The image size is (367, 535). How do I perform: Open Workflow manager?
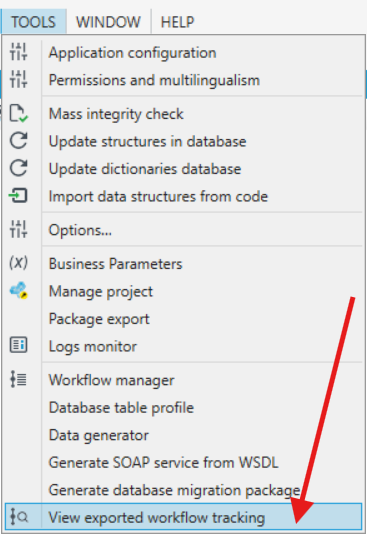(x=184, y=380)
